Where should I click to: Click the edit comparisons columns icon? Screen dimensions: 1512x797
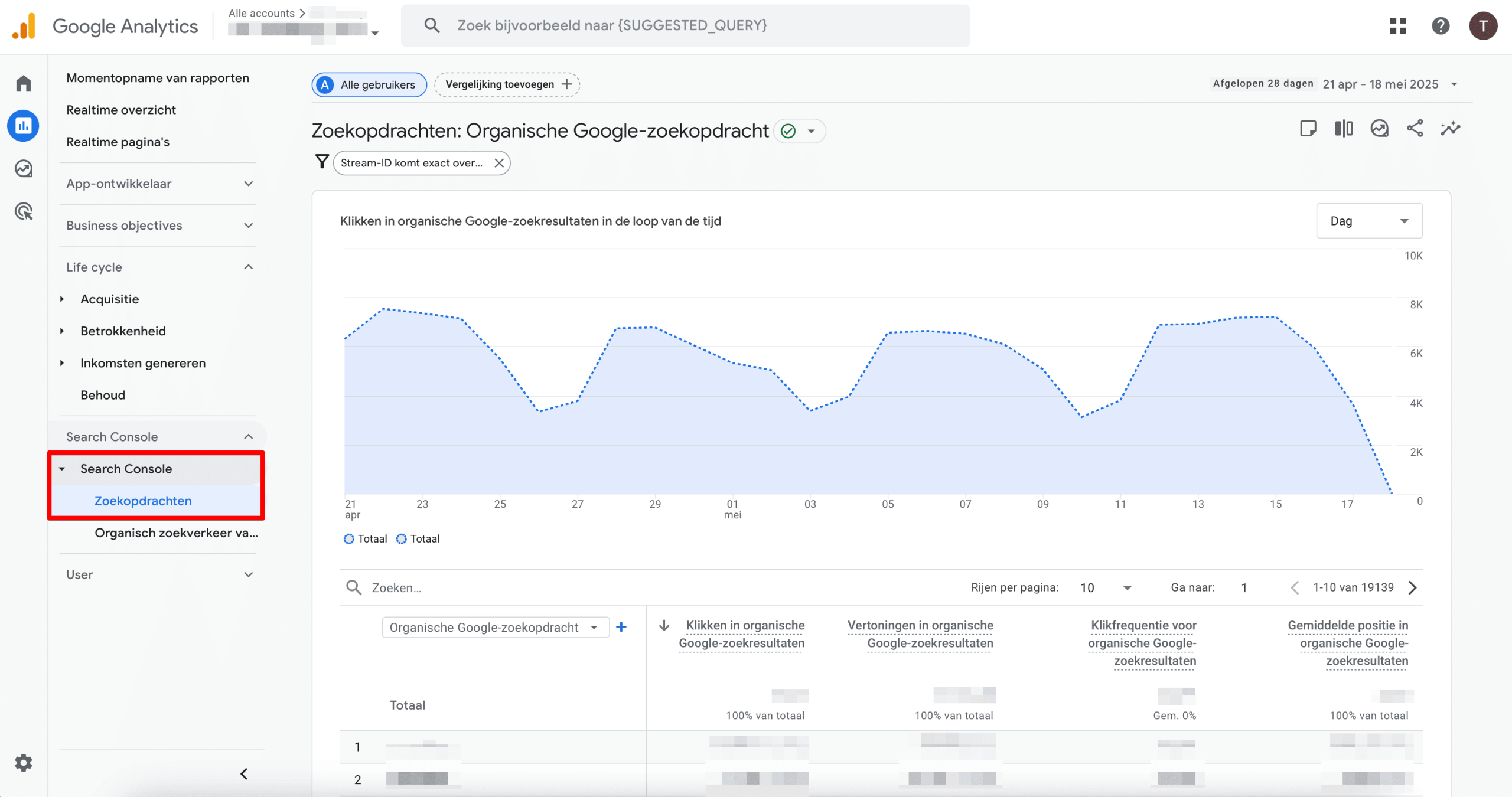click(1344, 128)
